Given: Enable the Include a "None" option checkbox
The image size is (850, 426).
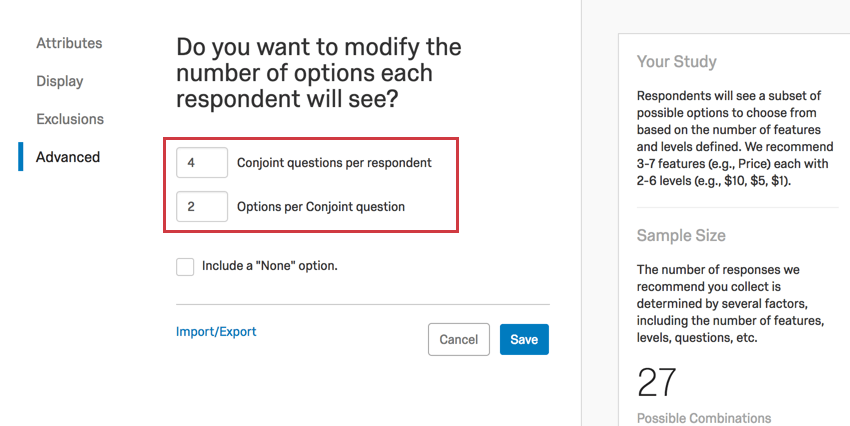Looking at the screenshot, I should pyautogui.click(x=185, y=267).
